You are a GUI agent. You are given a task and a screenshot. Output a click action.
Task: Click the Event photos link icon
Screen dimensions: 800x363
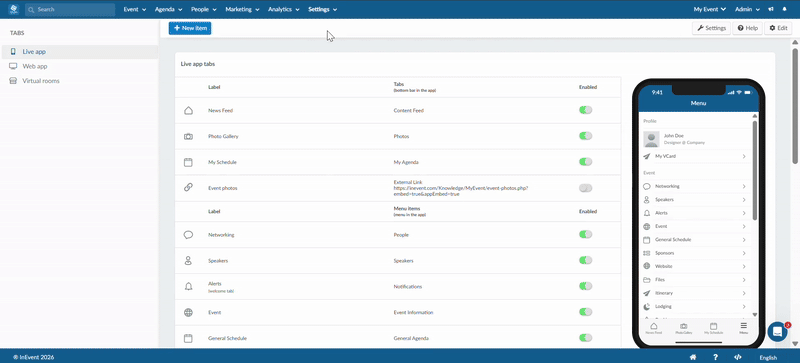click(x=188, y=188)
